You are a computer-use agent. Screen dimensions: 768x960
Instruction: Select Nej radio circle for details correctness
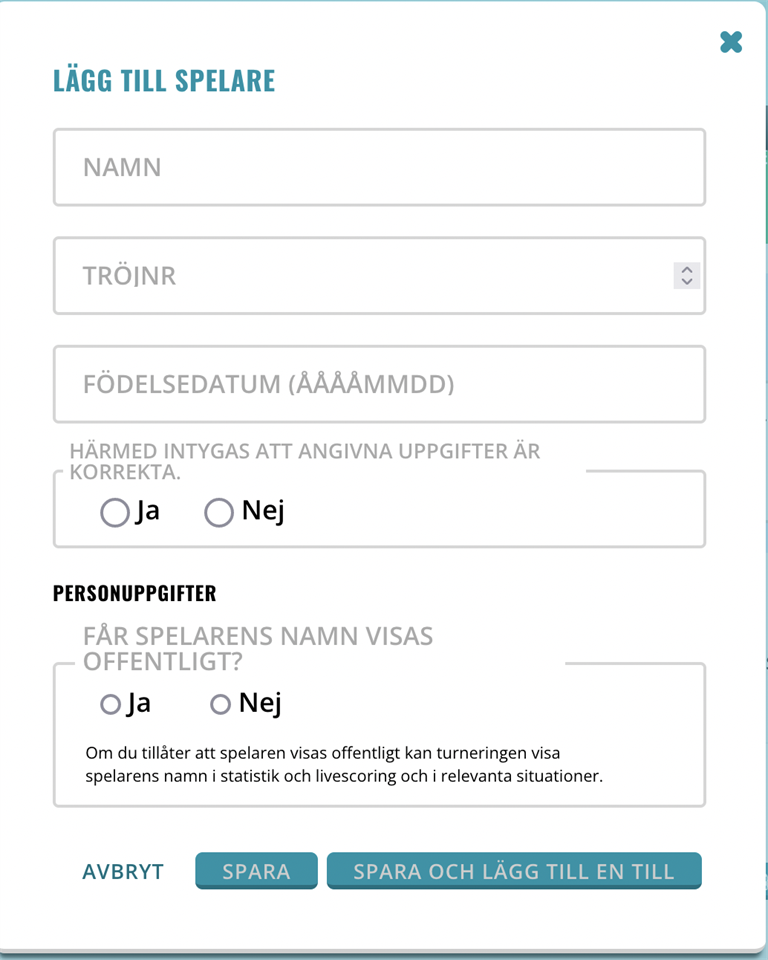pyautogui.click(x=218, y=513)
